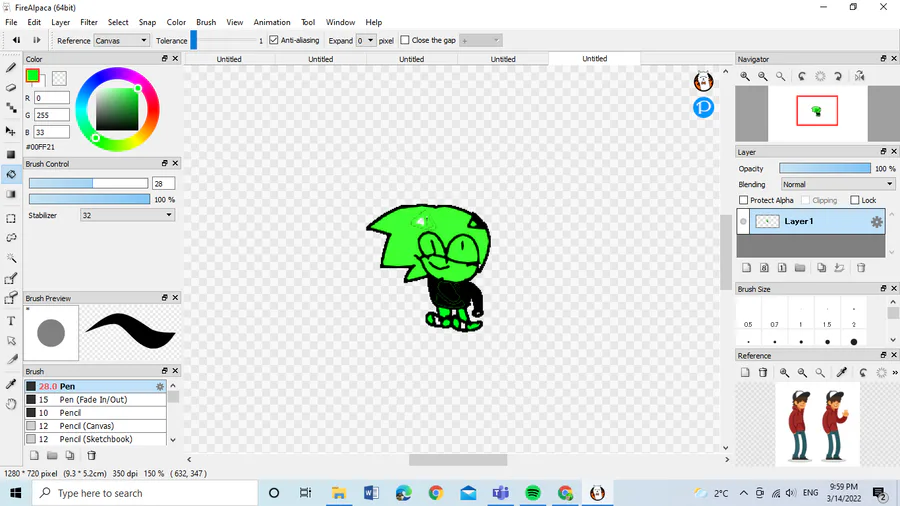The height and width of the screenshot is (506, 900).
Task: Select the Eyedropper tool
Action: pos(11,384)
